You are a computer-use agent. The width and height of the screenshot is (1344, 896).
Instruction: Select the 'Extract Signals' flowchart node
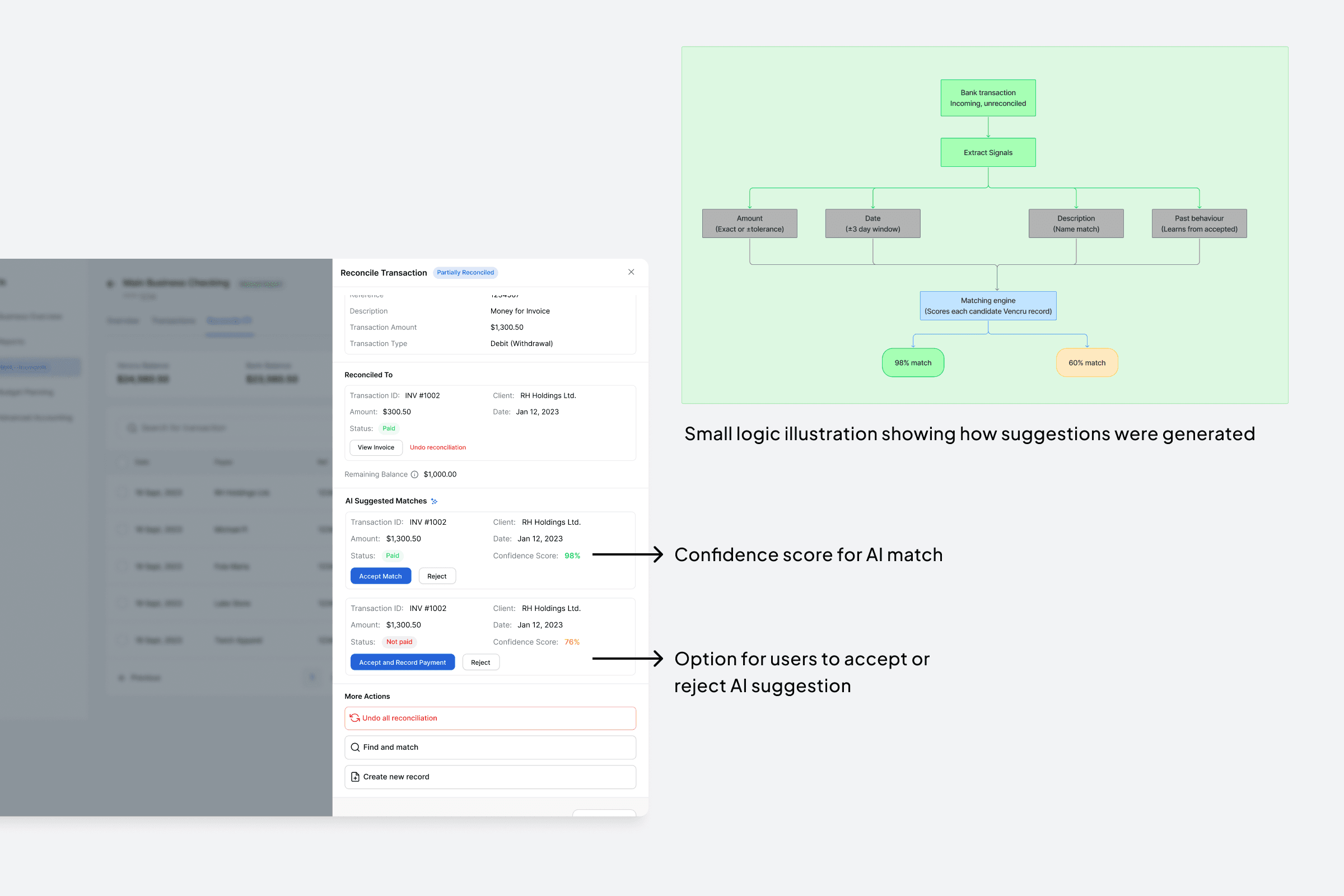pos(988,152)
